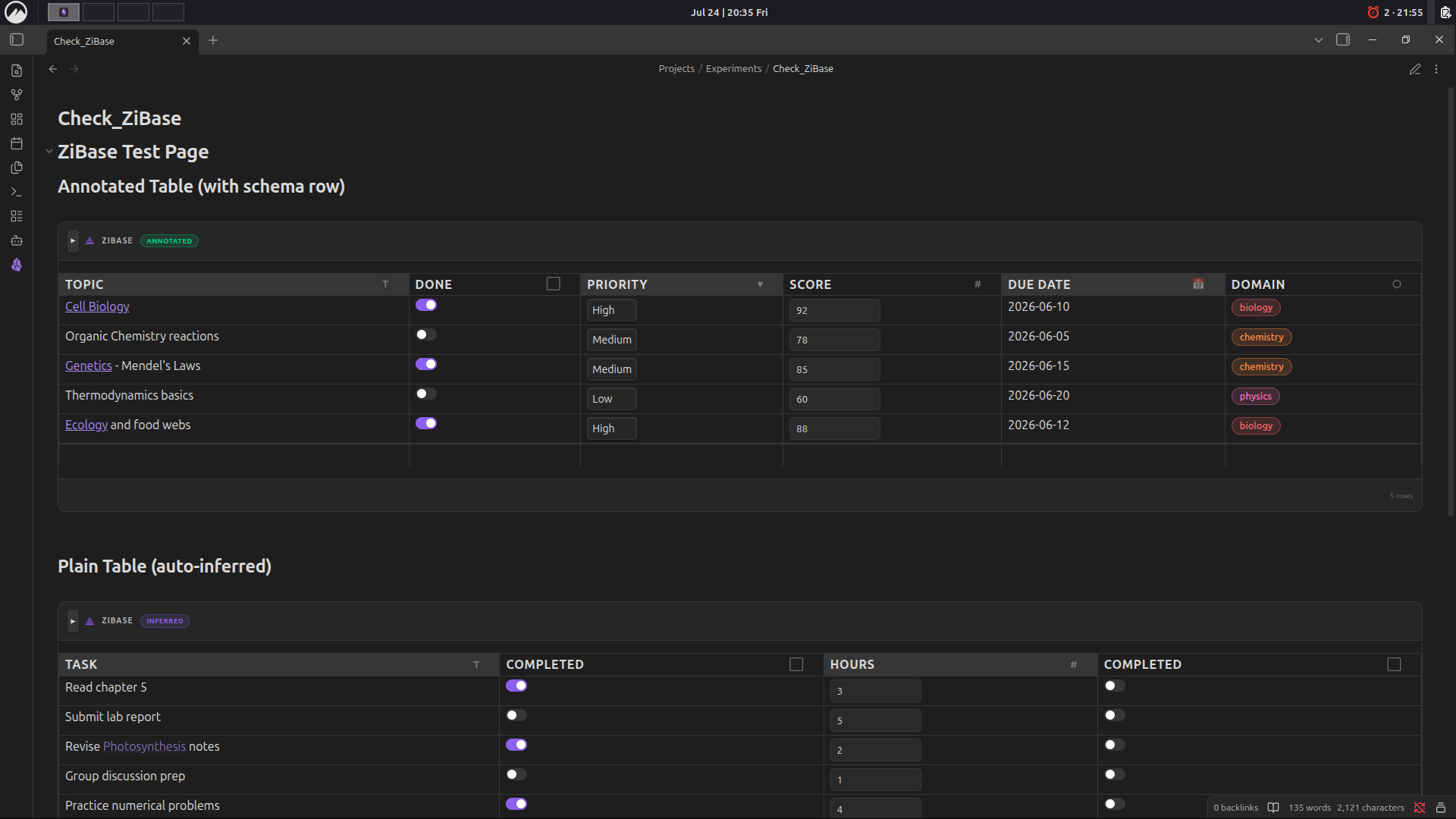Viewport: 1456px width, 819px height.
Task: Switch to editing mode with pencil icon
Action: coord(1415,69)
